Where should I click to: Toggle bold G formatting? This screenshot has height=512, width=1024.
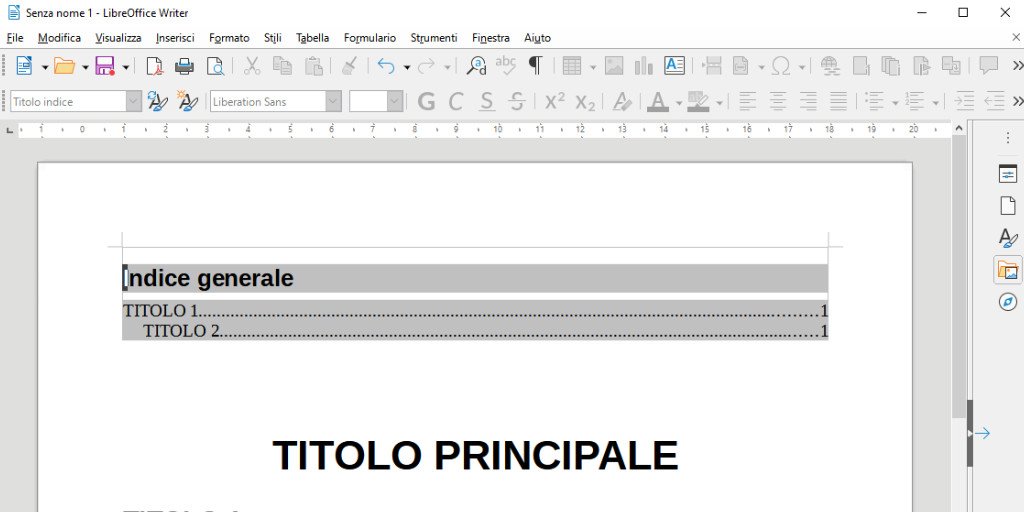pyautogui.click(x=426, y=101)
